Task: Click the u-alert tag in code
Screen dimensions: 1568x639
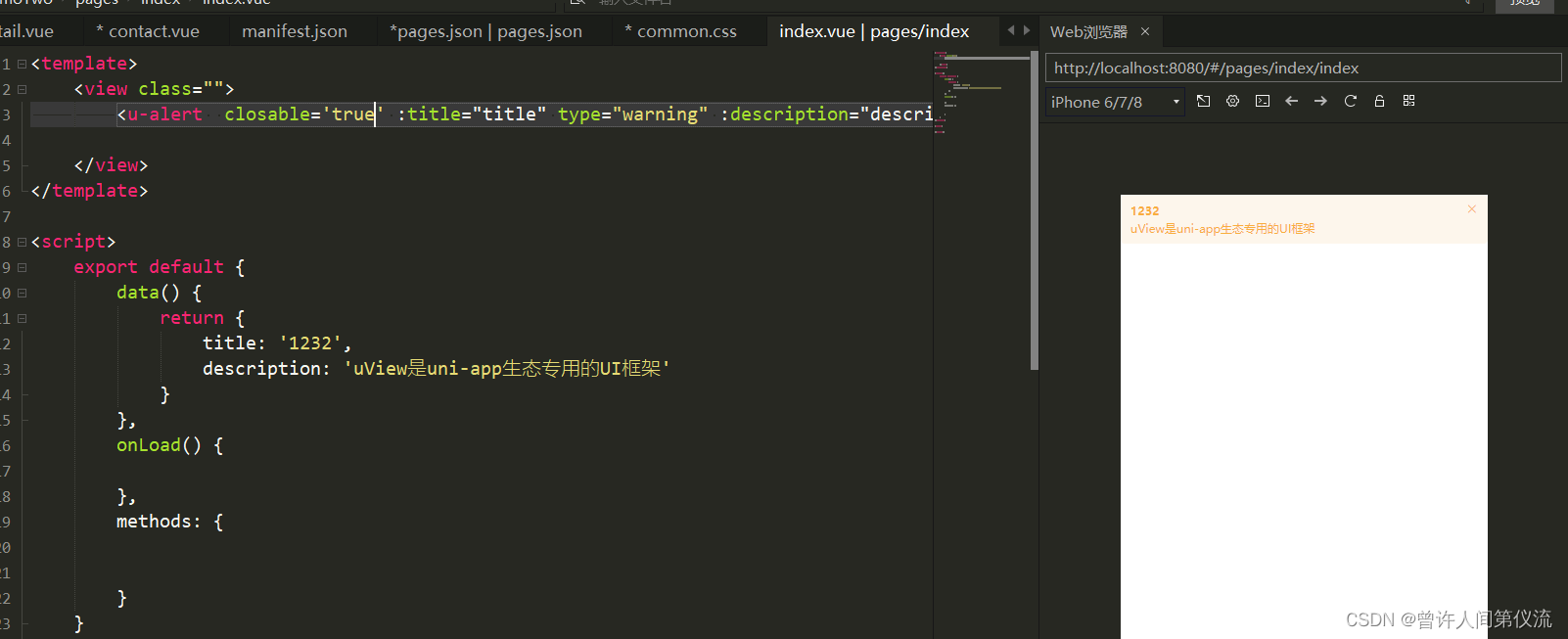Action: click(164, 114)
